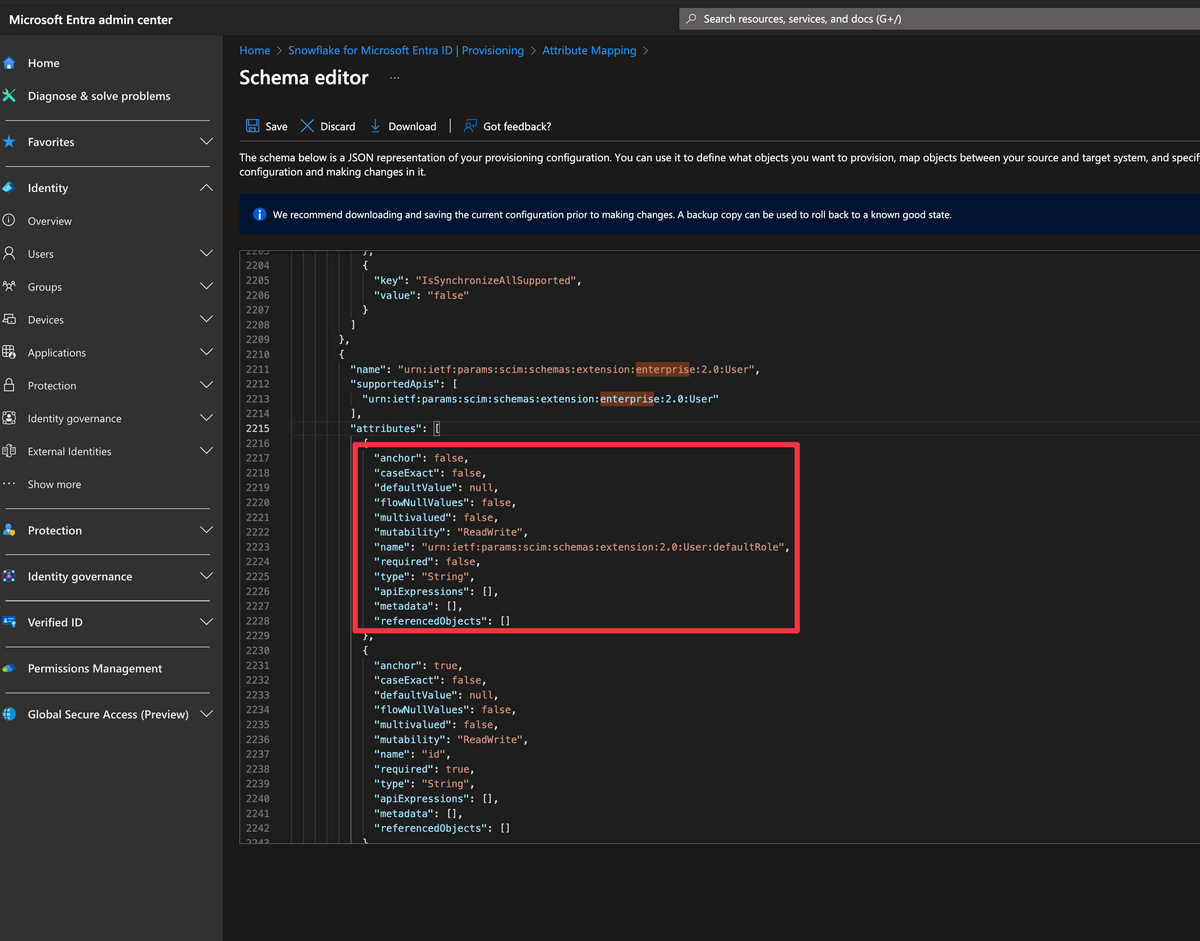
Task: Click the Got feedback person icon
Action: [x=471, y=126]
